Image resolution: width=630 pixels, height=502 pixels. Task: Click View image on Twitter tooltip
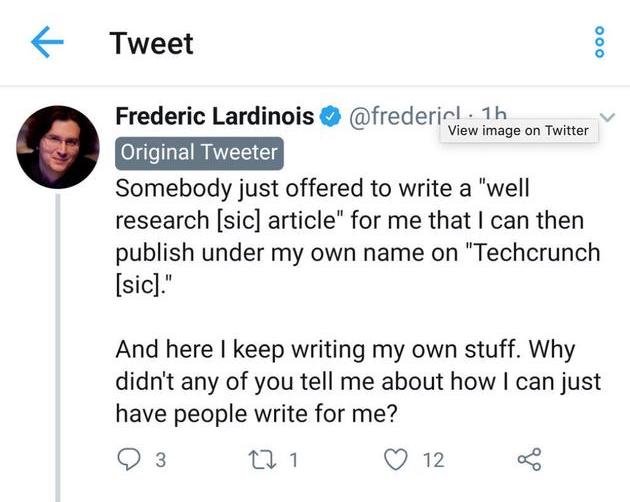pyautogui.click(x=518, y=130)
